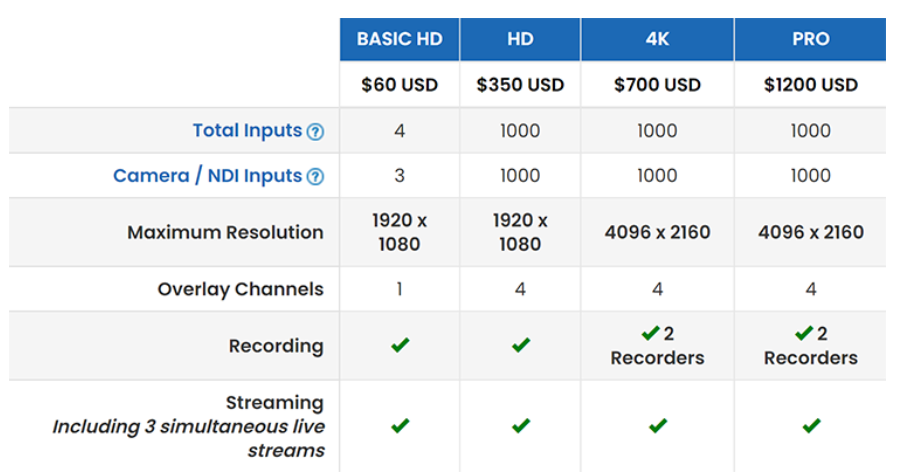Open the Total Inputs link
915x476 pixels.
coord(247,131)
